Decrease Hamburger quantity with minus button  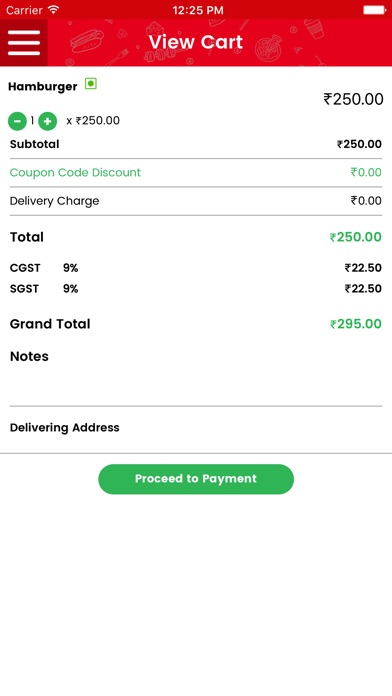pos(17,121)
